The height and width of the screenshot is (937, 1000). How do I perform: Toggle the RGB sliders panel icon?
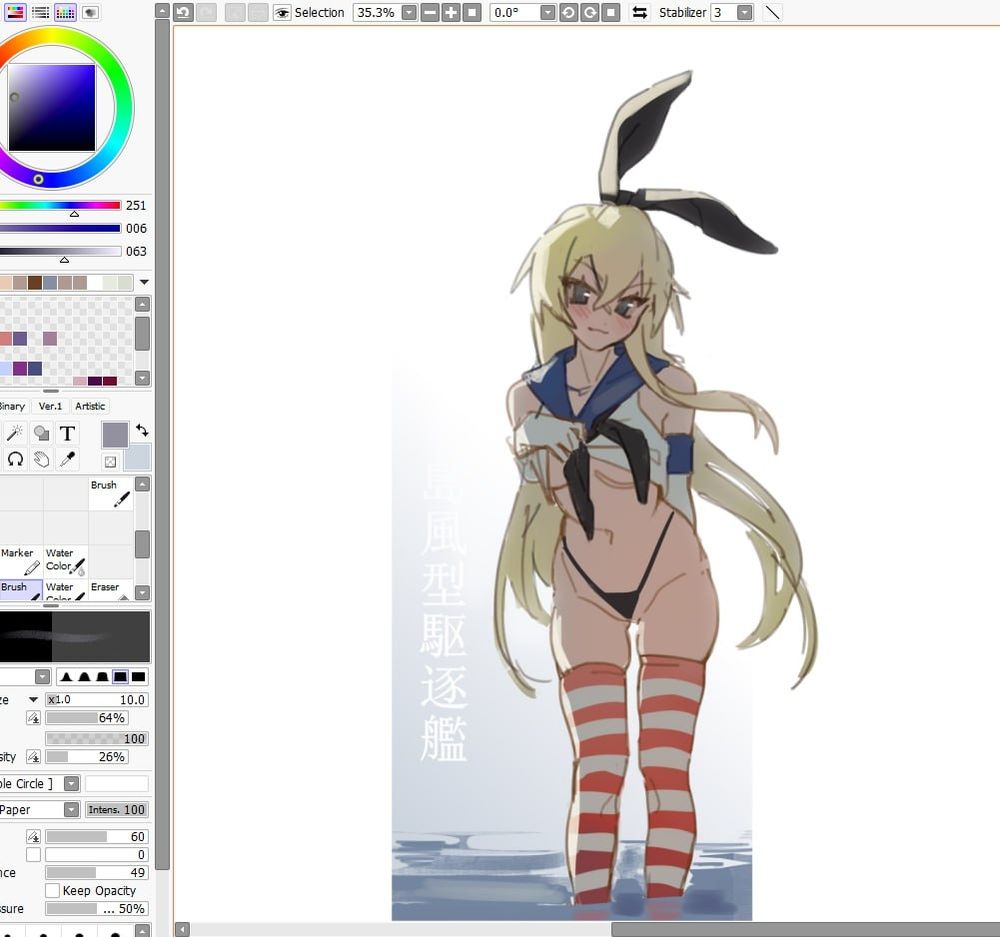pos(15,12)
